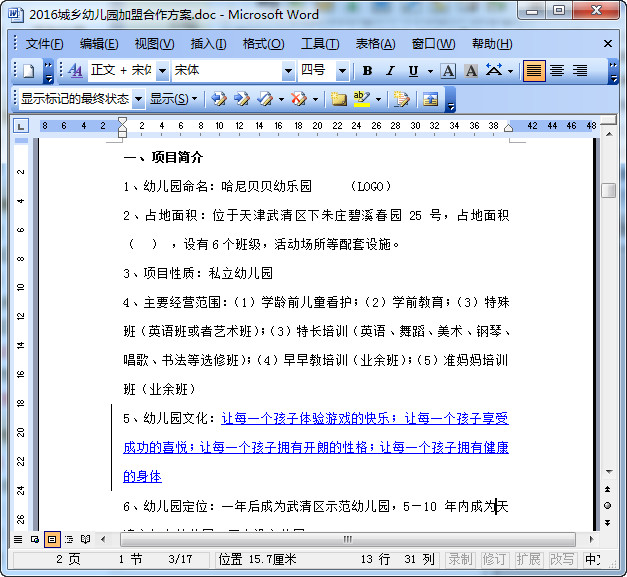This screenshot has width=627, height=577.
Task: Center-align the text
Action: (557, 71)
